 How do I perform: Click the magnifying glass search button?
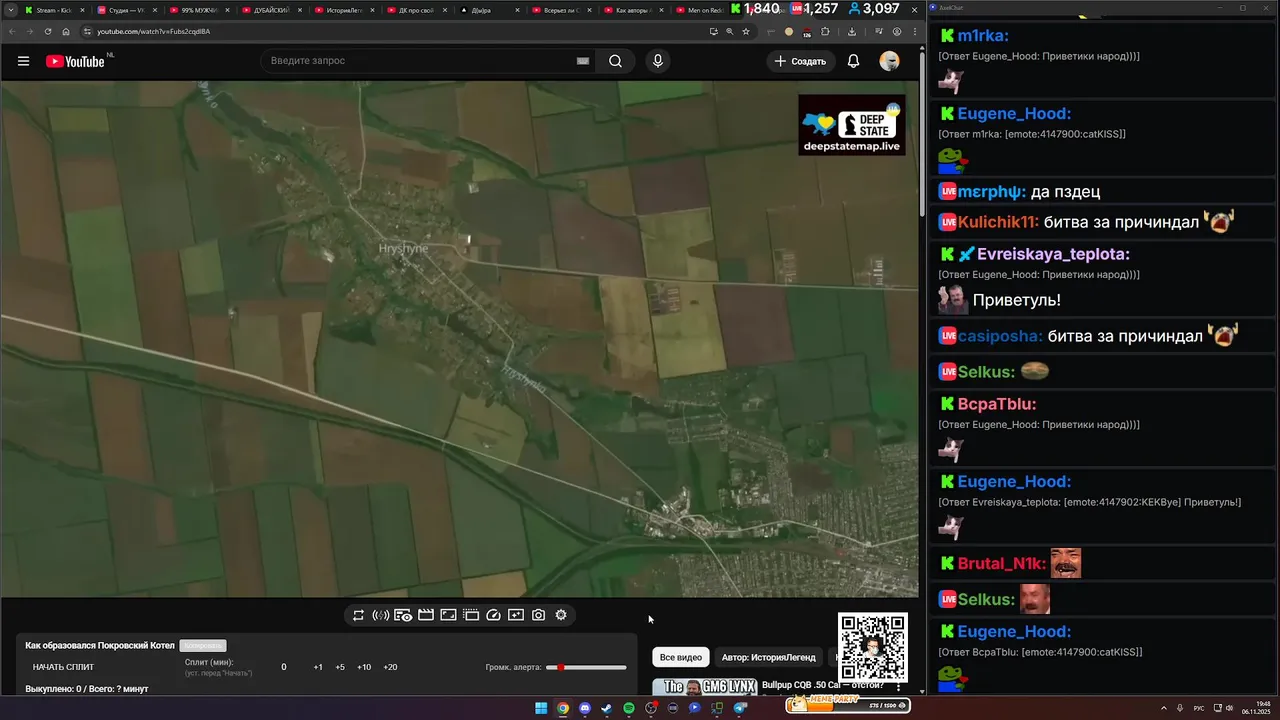coord(615,61)
